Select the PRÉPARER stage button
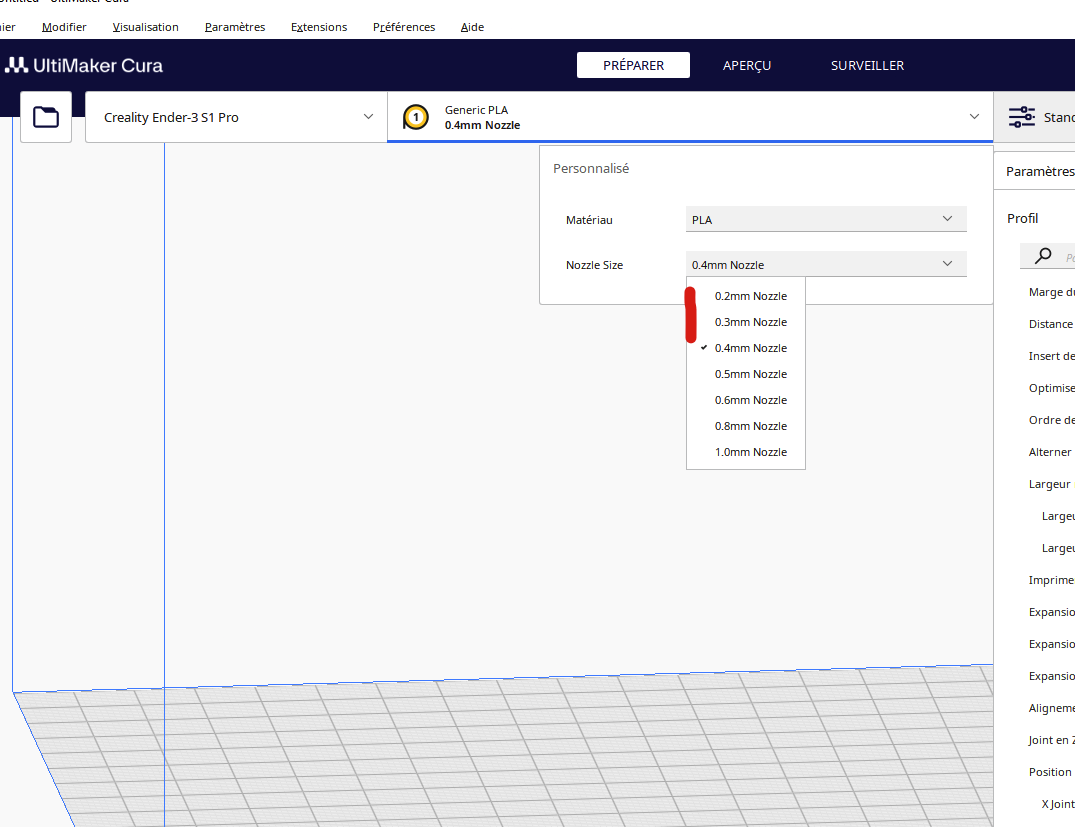Screen dimensions: 1075x827 pos(633,65)
